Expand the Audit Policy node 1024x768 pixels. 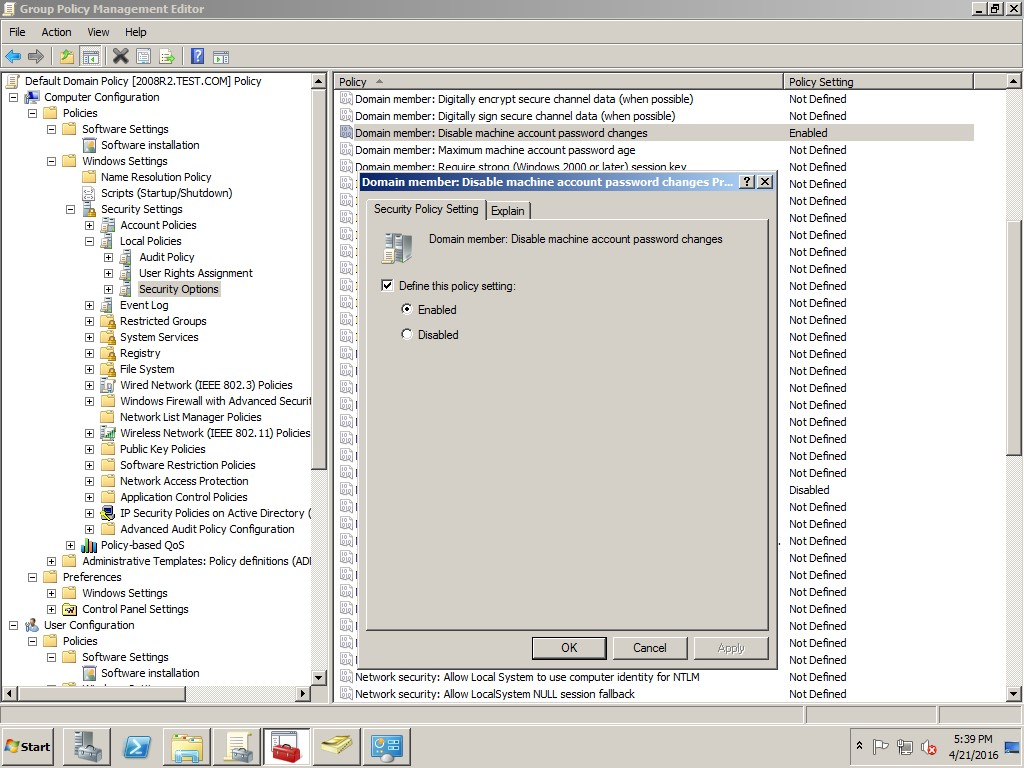tap(108, 257)
